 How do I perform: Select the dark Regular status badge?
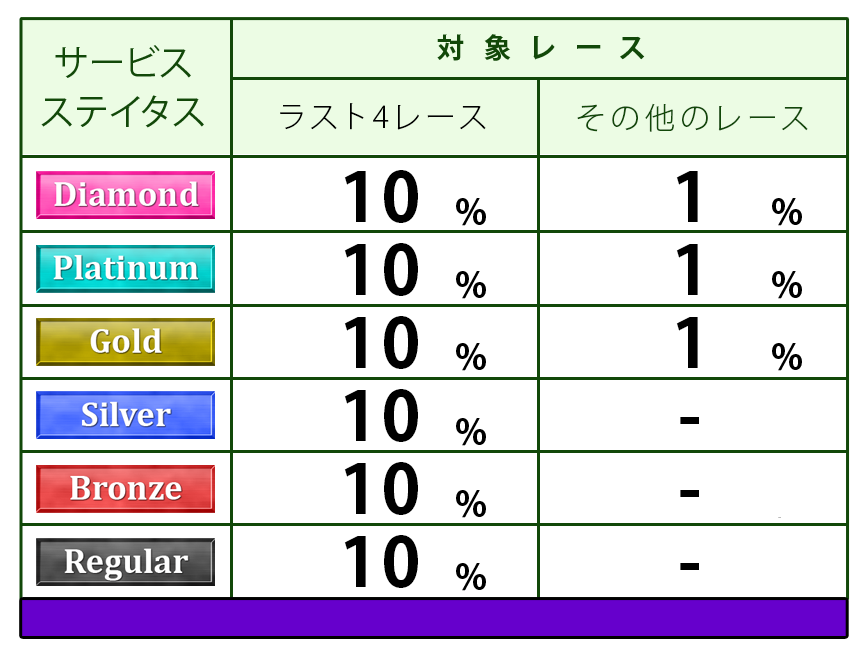point(125,562)
